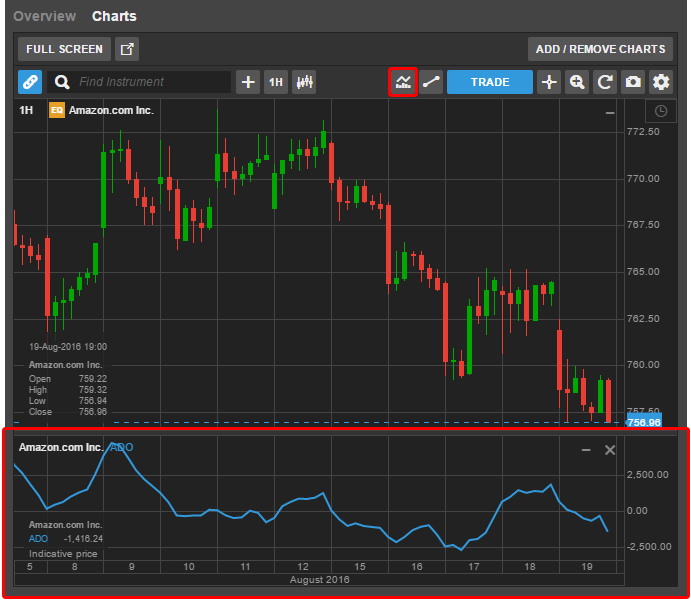691x601 pixels.
Task: Close the ADO indicator panel
Action: tap(610, 450)
